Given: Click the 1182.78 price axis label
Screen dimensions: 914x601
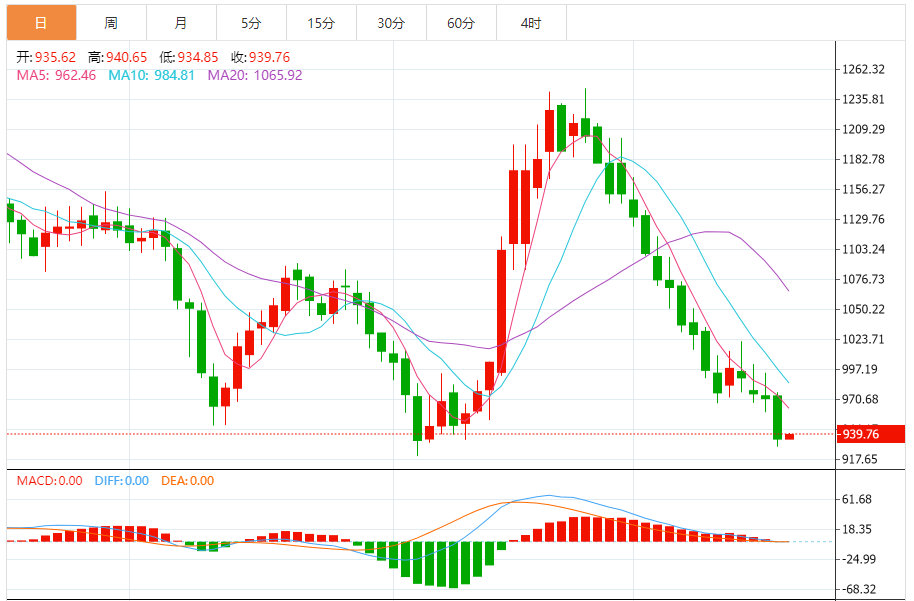Looking at the screenshot, I should click(x=863, y=159).
